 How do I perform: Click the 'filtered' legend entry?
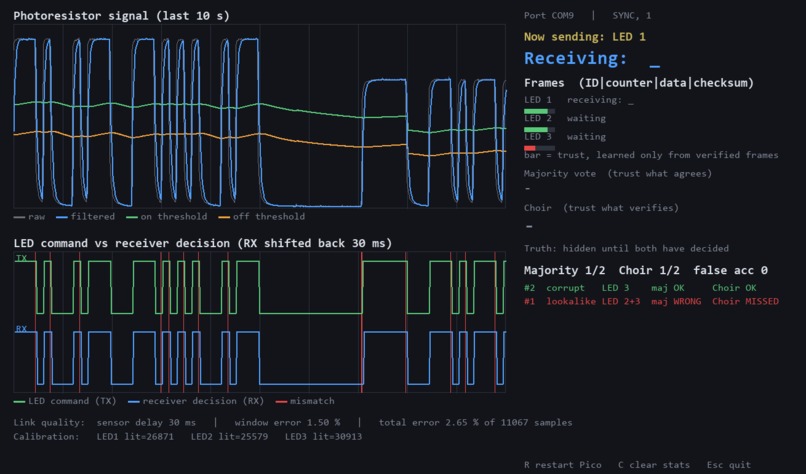(x=85, y=217)
